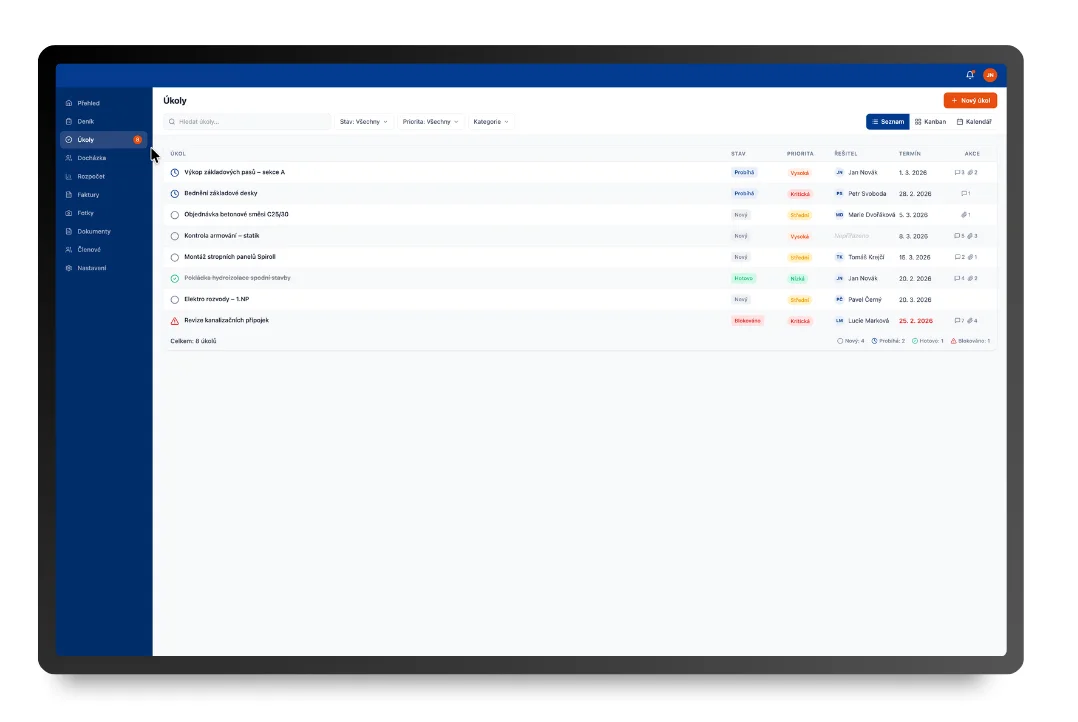Click the attachment icon in the Kontrola armování row
Screen dimensions: 1078x722
pyautogui.click(x=972, y=237)
